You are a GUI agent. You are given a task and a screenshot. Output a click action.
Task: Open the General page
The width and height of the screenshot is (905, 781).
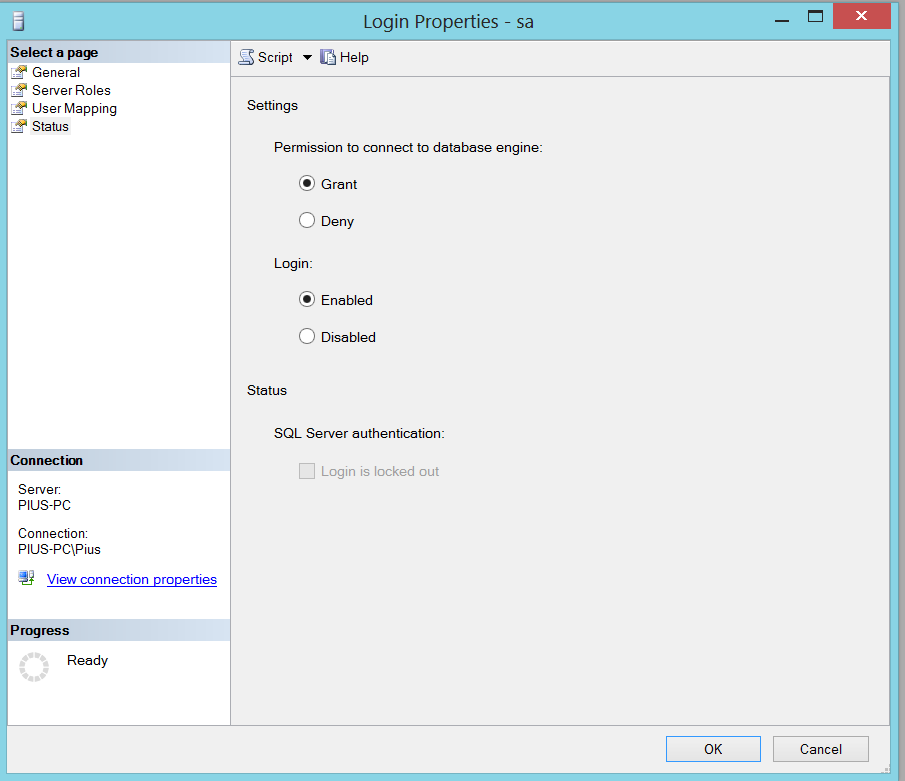point(56,72)
